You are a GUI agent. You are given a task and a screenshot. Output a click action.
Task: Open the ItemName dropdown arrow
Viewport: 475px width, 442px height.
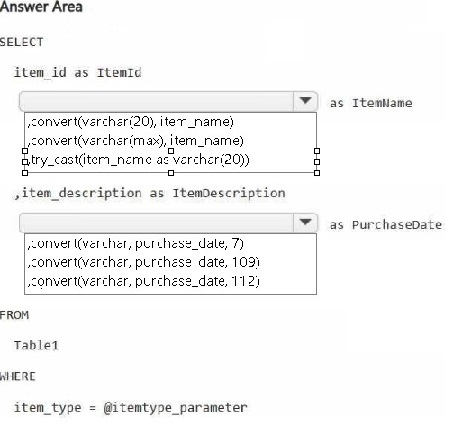point(305,101)
